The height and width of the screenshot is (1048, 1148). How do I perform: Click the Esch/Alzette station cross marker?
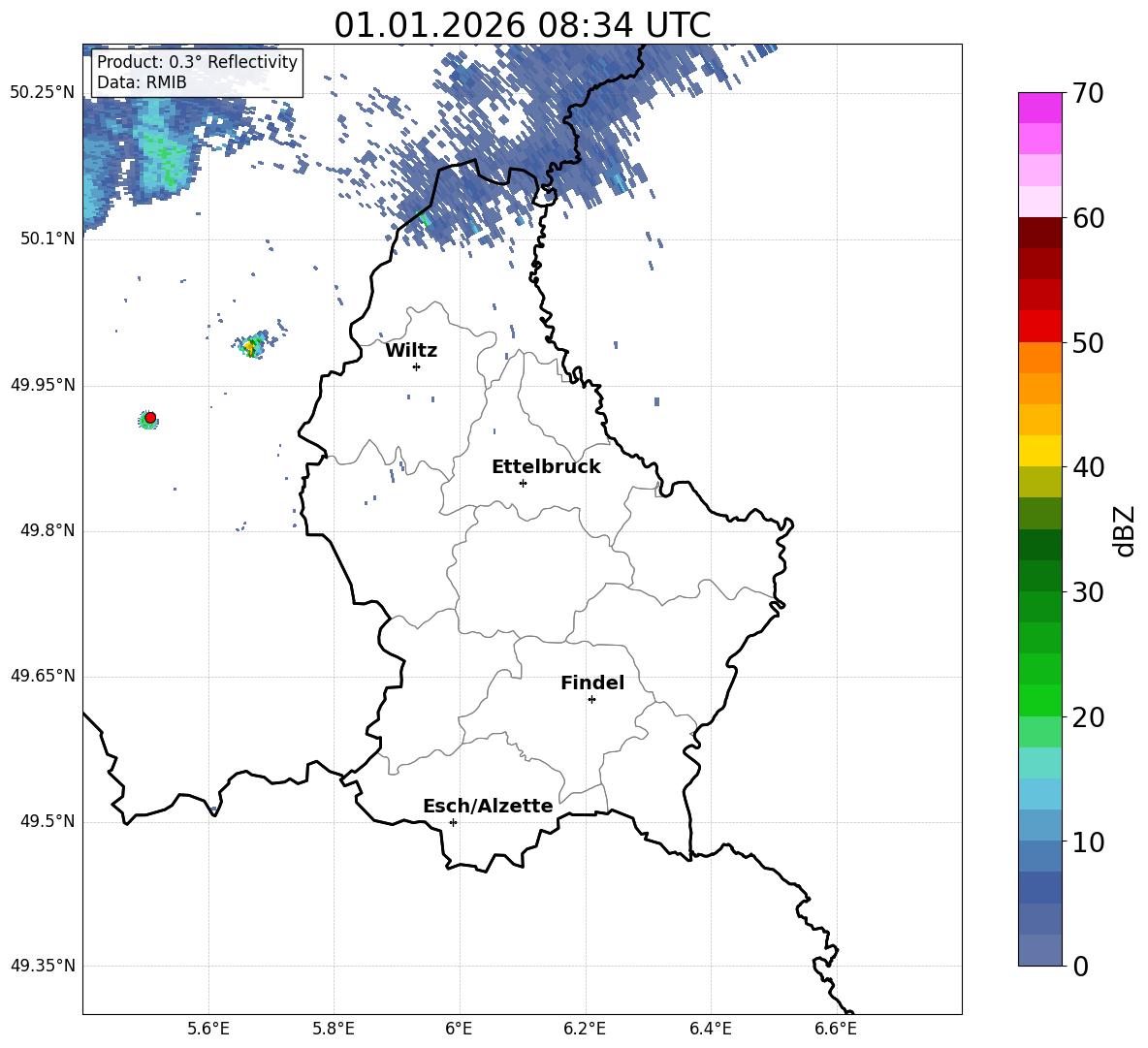453,822
